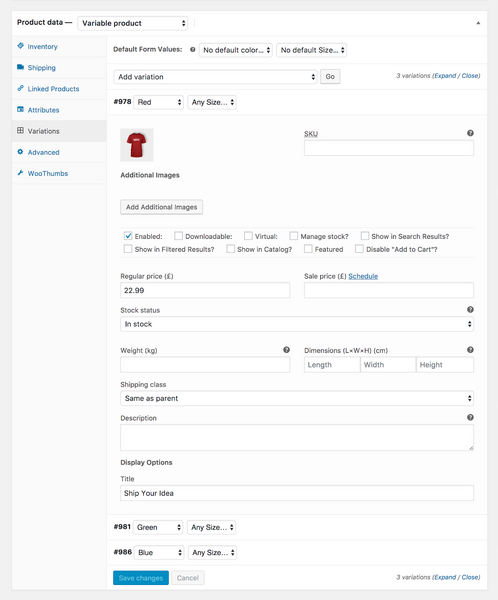Viewport: 498px width, 600px height.
Task: Enable the Featured checkbox
Action: pos(308,249)
